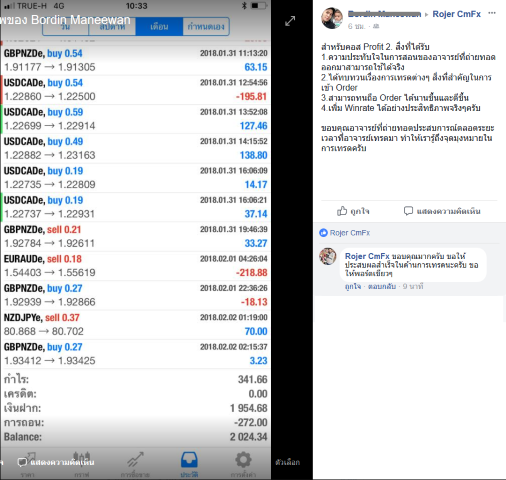Viewport: 506px width, 480px height.
Task: Click the Rojer CmFx page badge link
Action: pyautogui.click(x=345, y=233)
